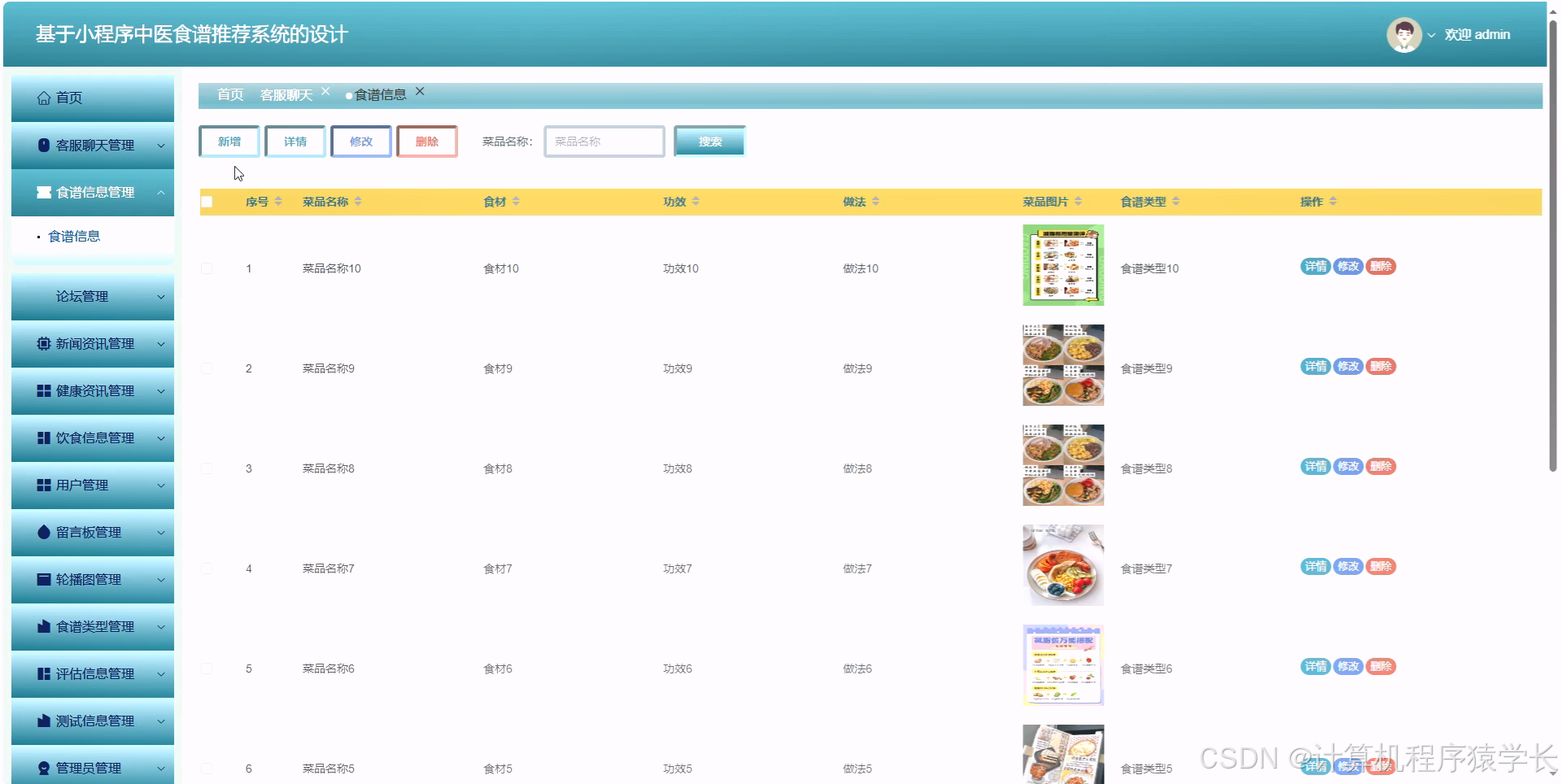Click the 搜索 button
The width and height of the screenshot is (1562, 784).
click(710, 142)
